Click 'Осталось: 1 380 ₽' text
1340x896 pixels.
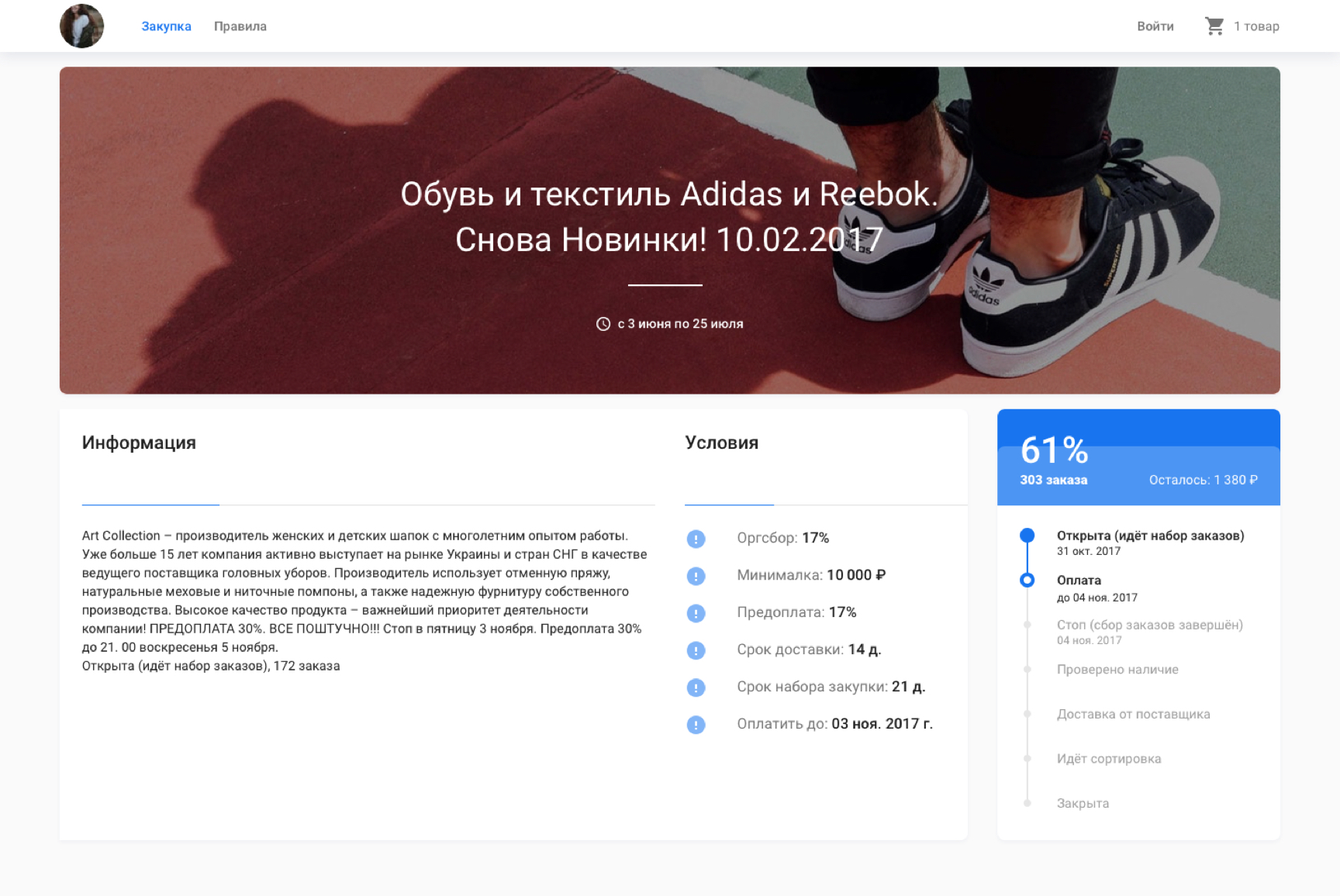point(1203,480)
